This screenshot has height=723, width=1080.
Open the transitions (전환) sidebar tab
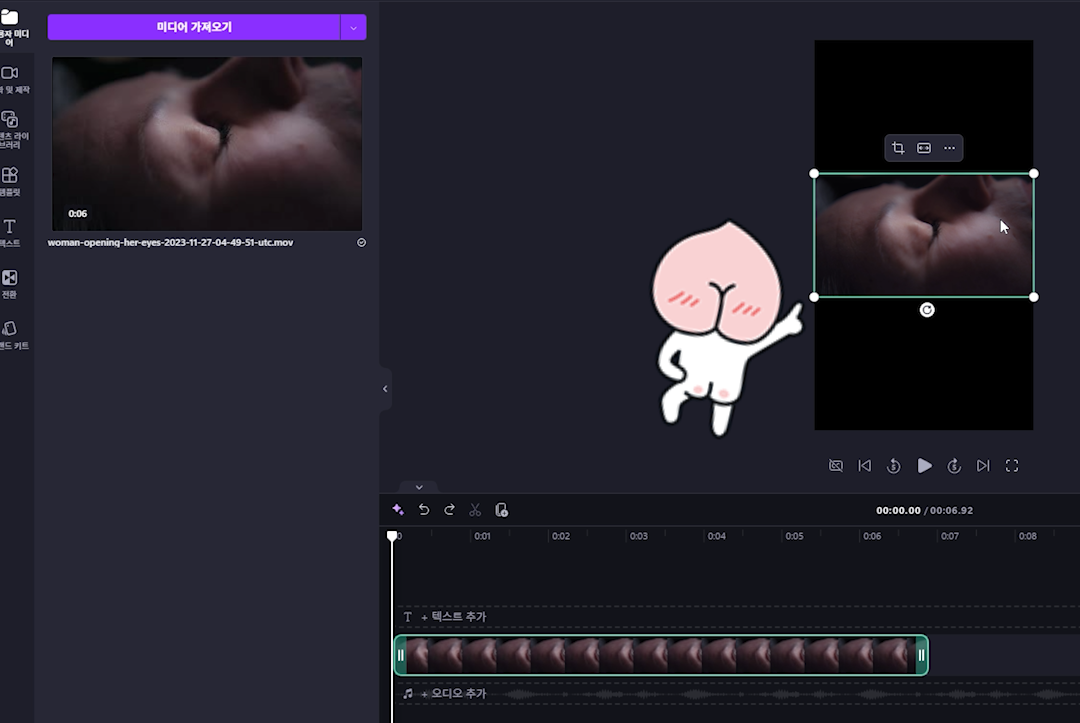pyautogui.click(x=10, y=284)
